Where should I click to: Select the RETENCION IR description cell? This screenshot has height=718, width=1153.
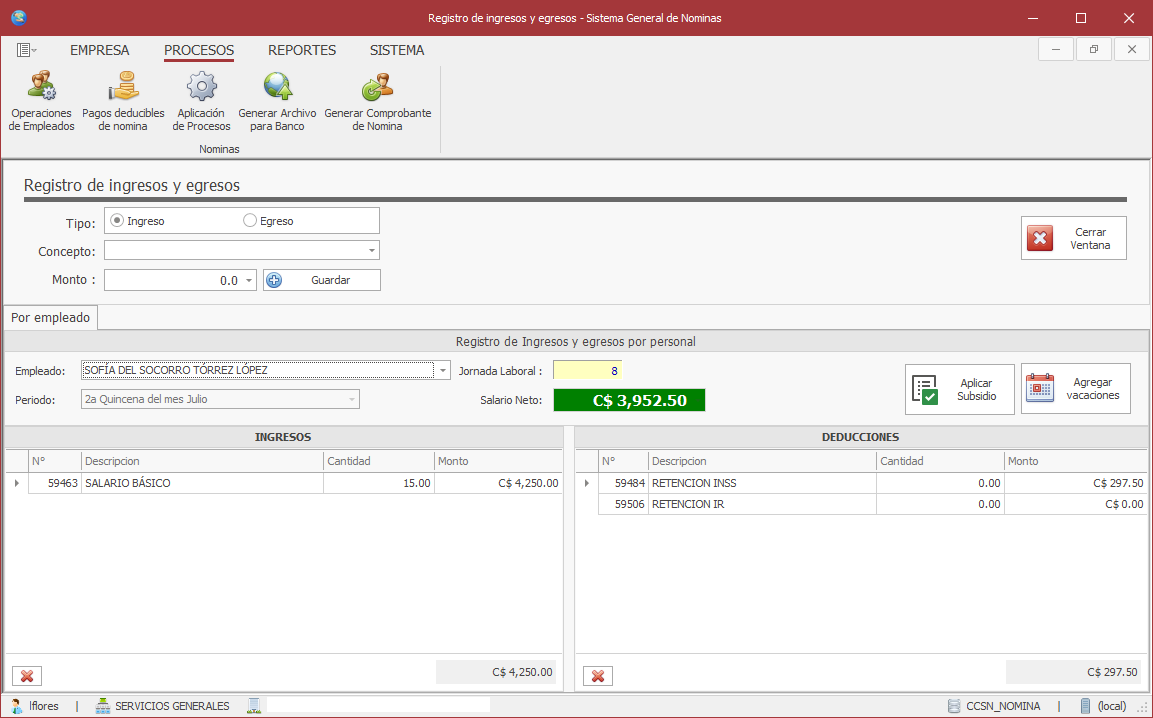pyautogui.click(x=763, y=504)
